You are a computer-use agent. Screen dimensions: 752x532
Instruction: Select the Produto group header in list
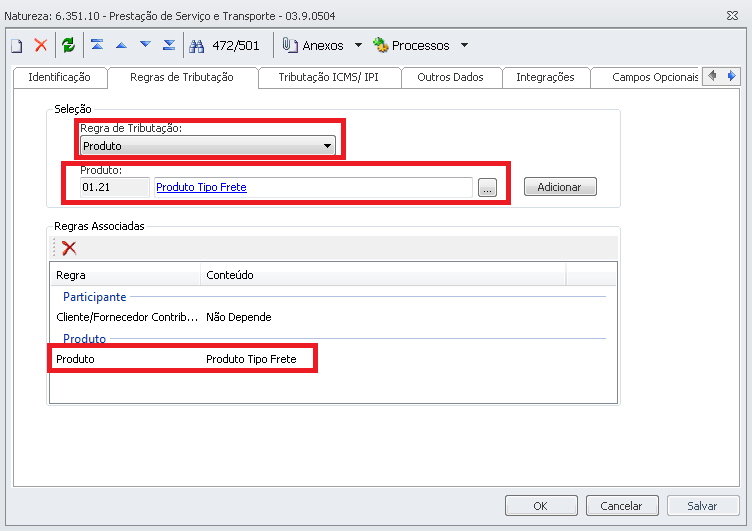coord(84,339)
